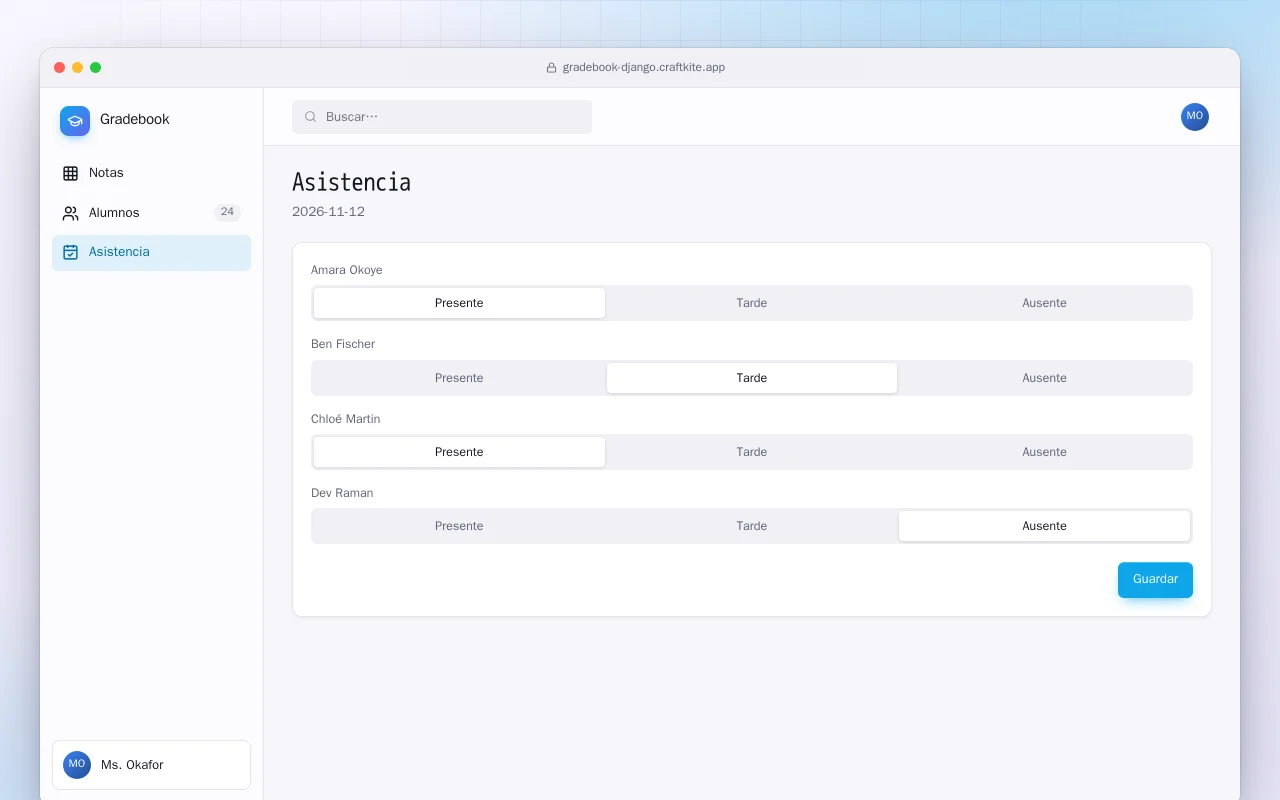Select Presente for Chloé Martin
Screen dimensions: 1280x800
459,452
